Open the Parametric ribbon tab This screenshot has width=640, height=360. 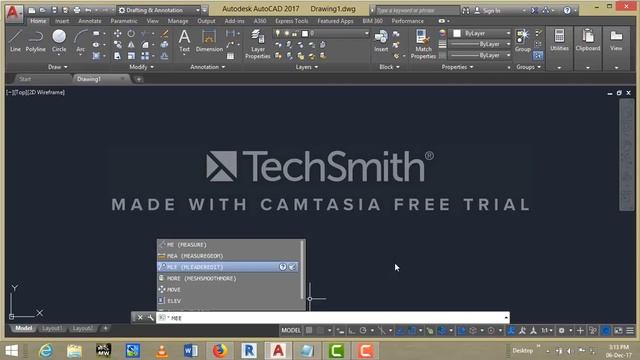point(124,21)
